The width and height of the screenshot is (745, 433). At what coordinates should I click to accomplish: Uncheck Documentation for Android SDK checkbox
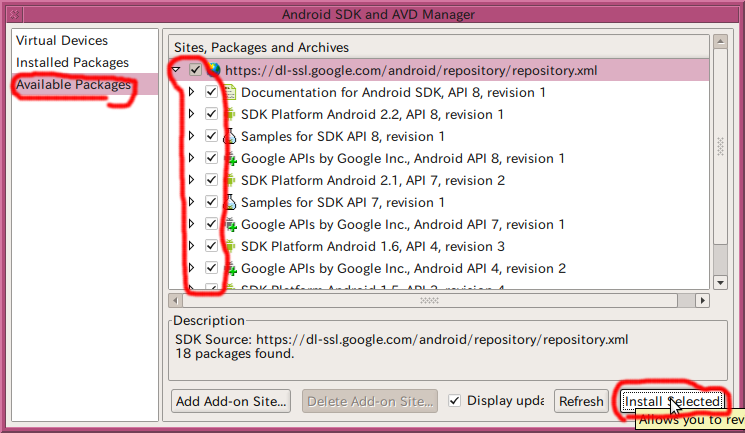[x=211, y=92]
